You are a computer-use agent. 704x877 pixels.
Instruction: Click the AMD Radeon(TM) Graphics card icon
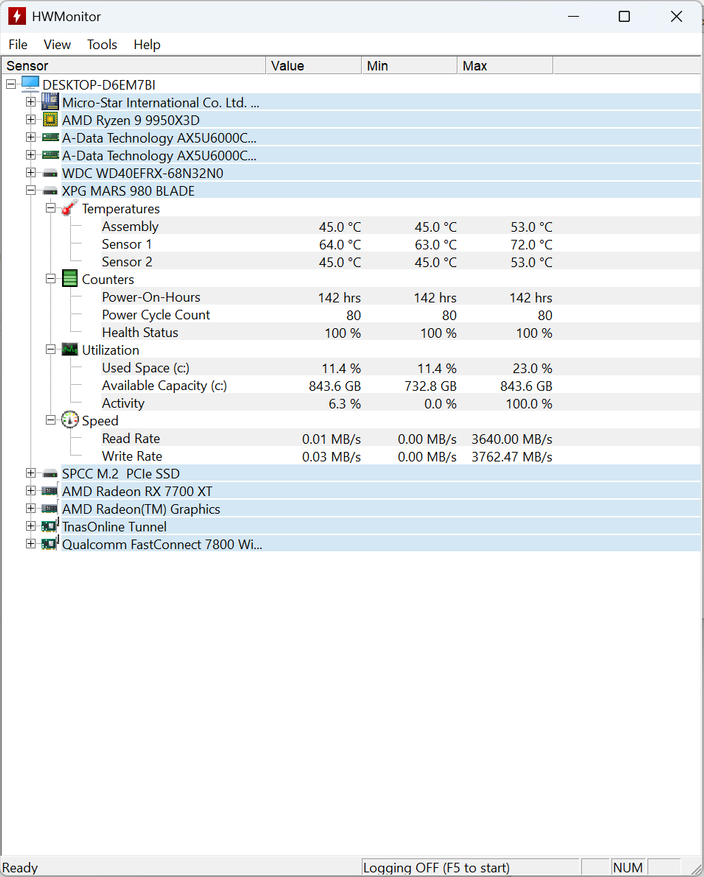[x=50, y=509]
